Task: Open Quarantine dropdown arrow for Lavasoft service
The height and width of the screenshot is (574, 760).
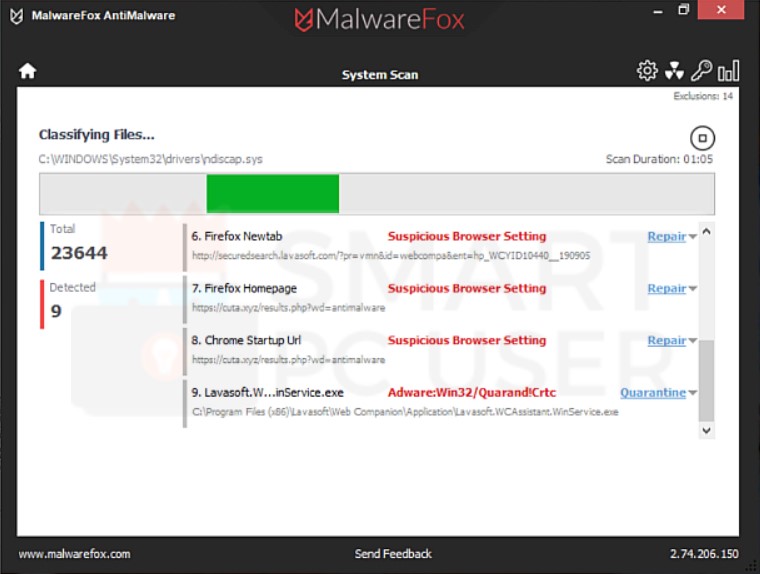Action: [x=693, y=394]
